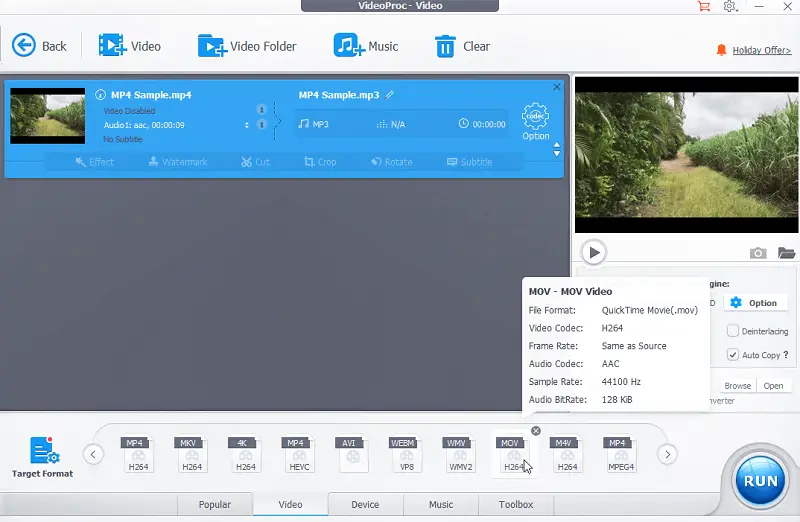Click the source video thumbnail
This screenshot has height=522, width=800.
pos(48,116)
